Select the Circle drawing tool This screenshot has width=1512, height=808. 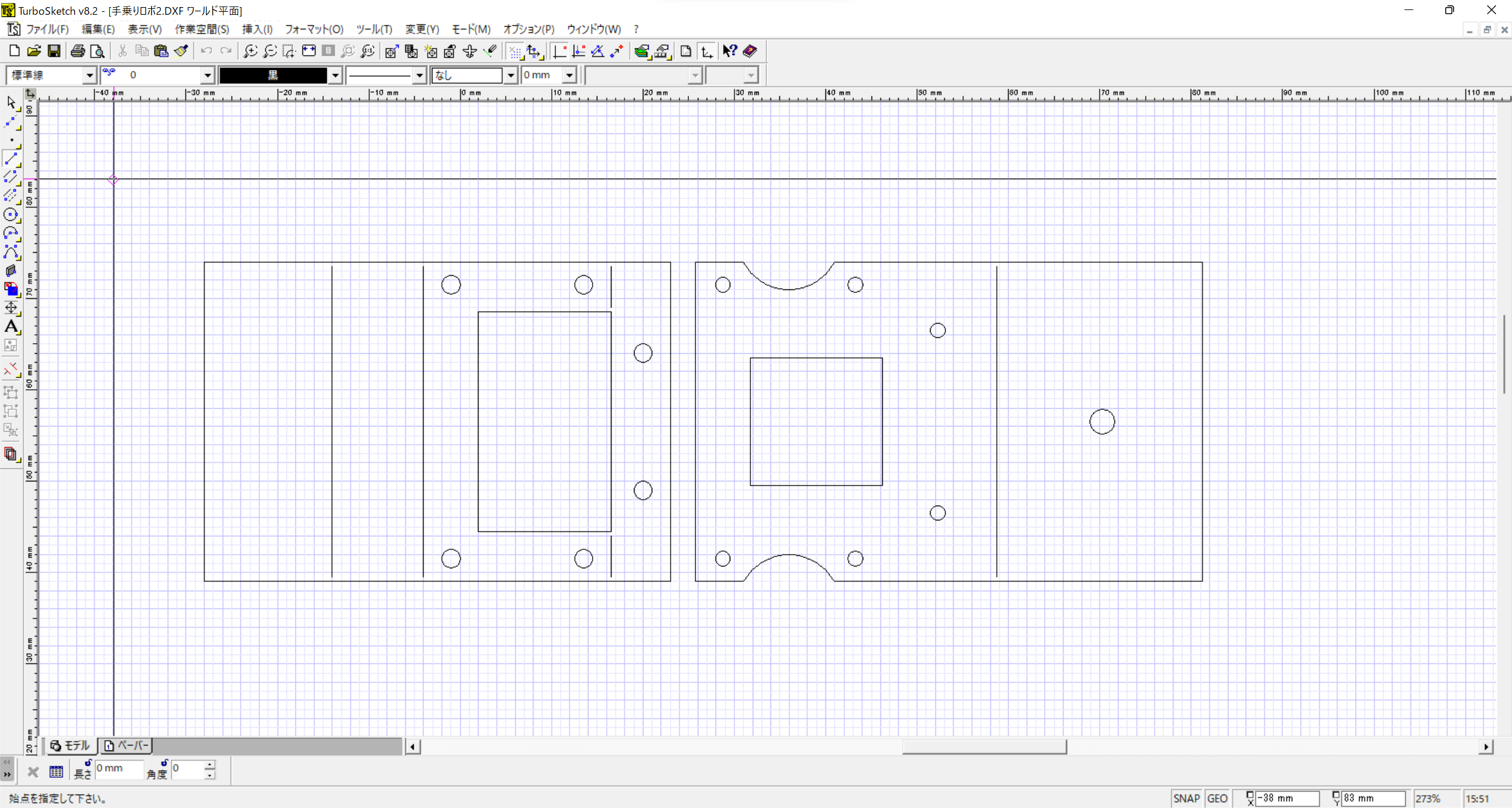point(11,215)
